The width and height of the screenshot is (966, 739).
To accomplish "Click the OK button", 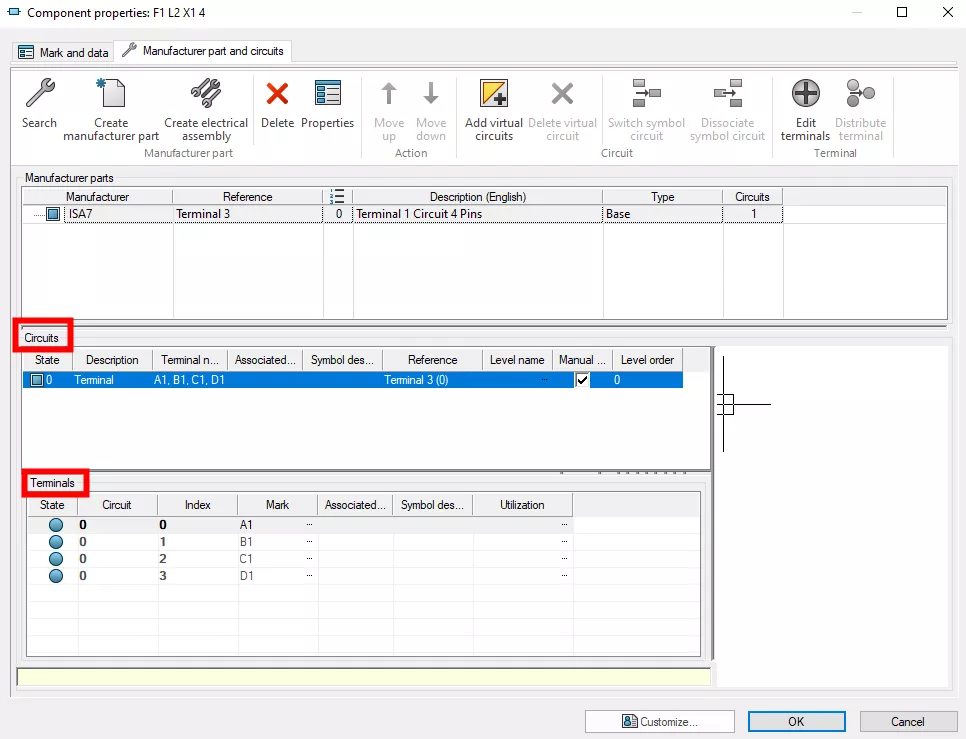I will click(x=796, y=721).
